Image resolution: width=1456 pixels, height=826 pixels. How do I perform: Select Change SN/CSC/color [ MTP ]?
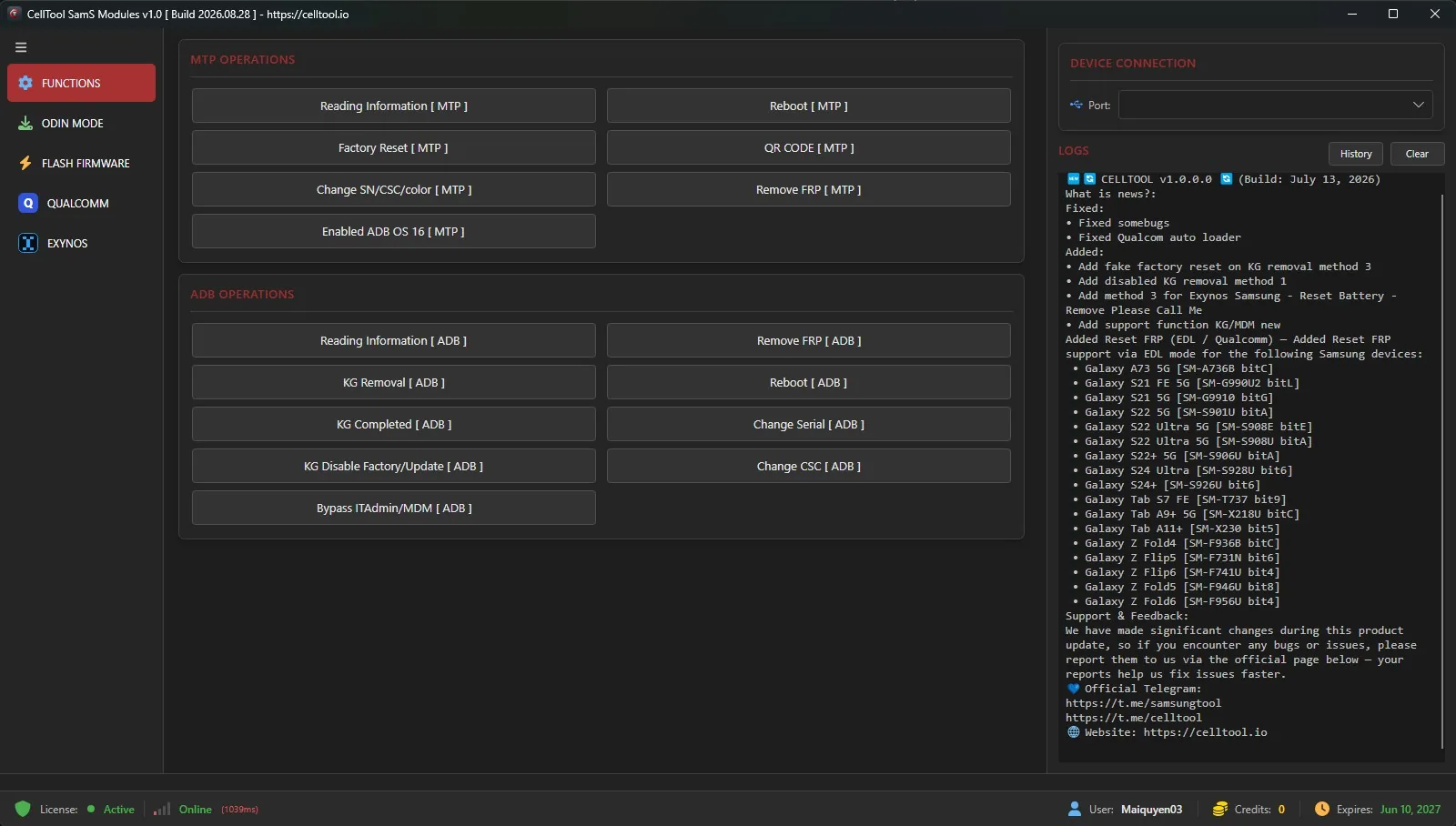tap(393, 189)
